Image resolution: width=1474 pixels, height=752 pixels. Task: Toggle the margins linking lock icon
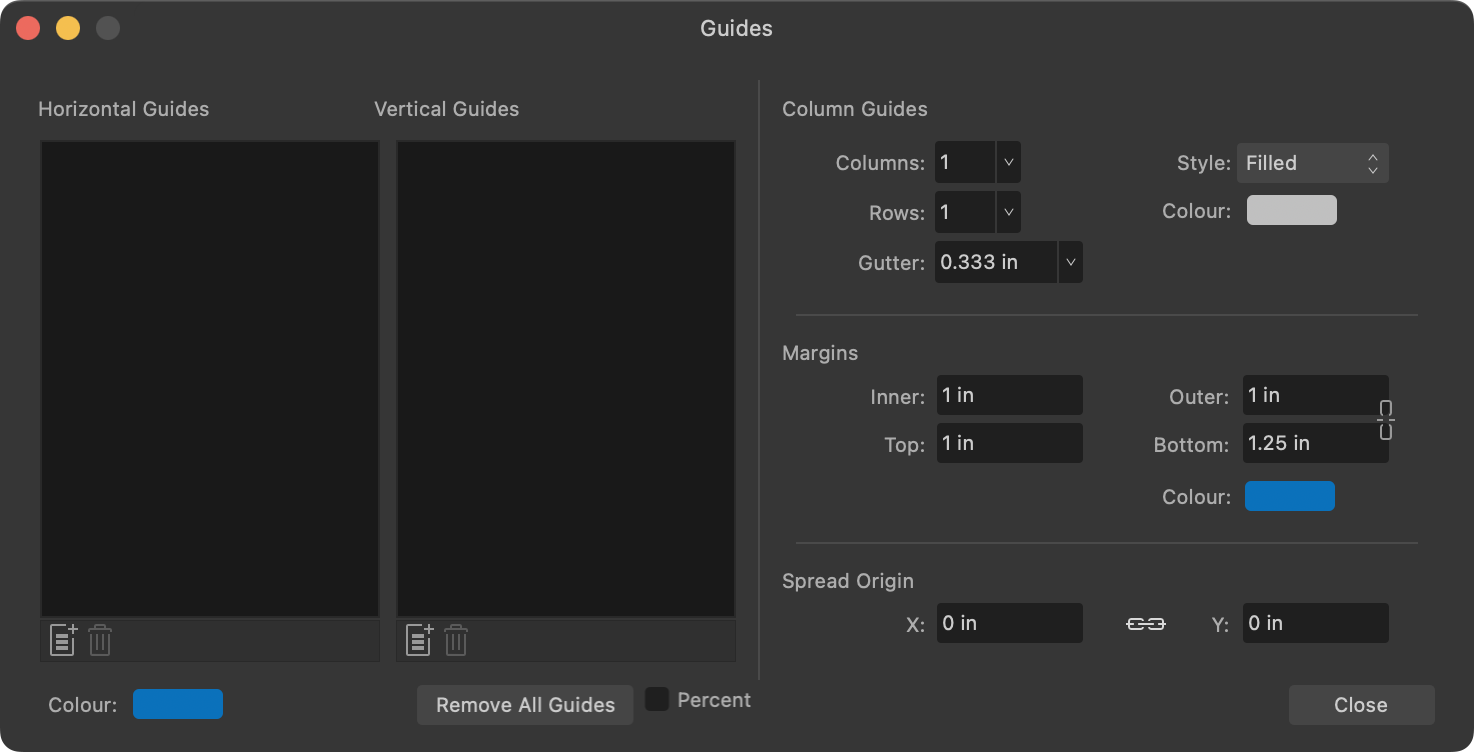coord(1386,419)
